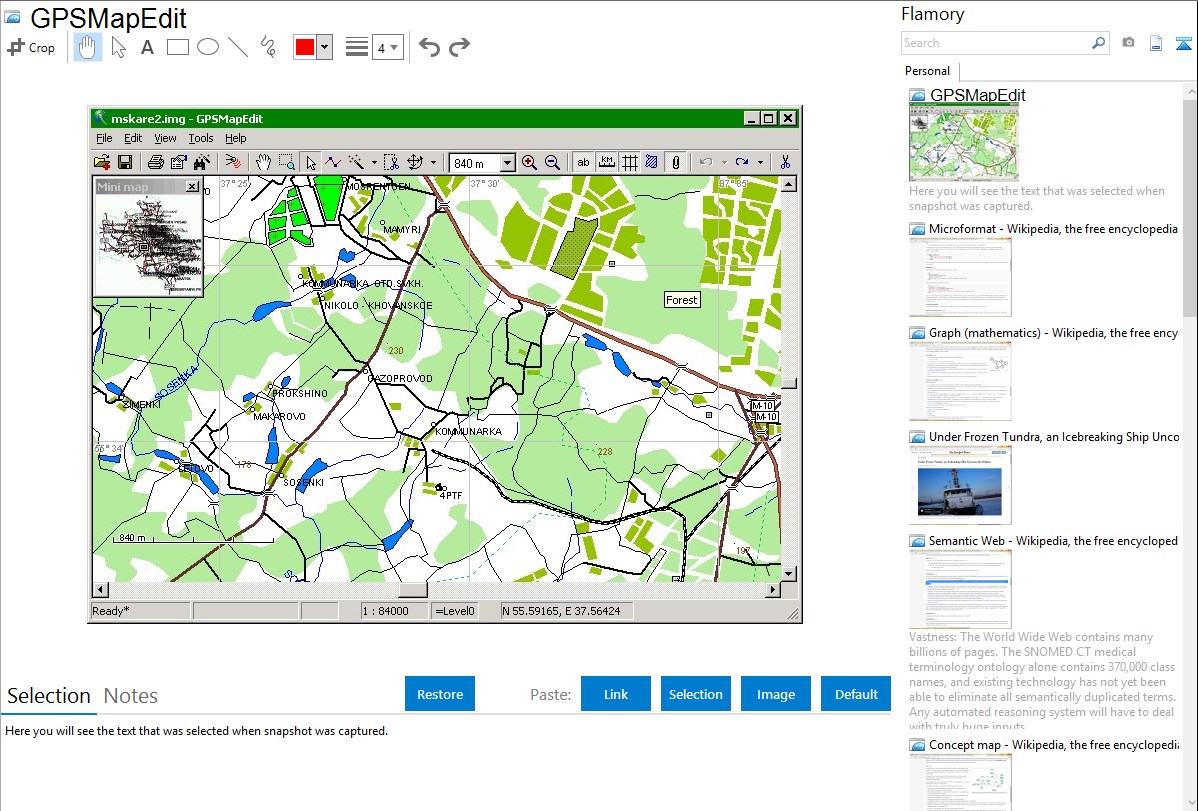Click the Paste Default button
Screen dimensions: 1198x811
point(856,694)
